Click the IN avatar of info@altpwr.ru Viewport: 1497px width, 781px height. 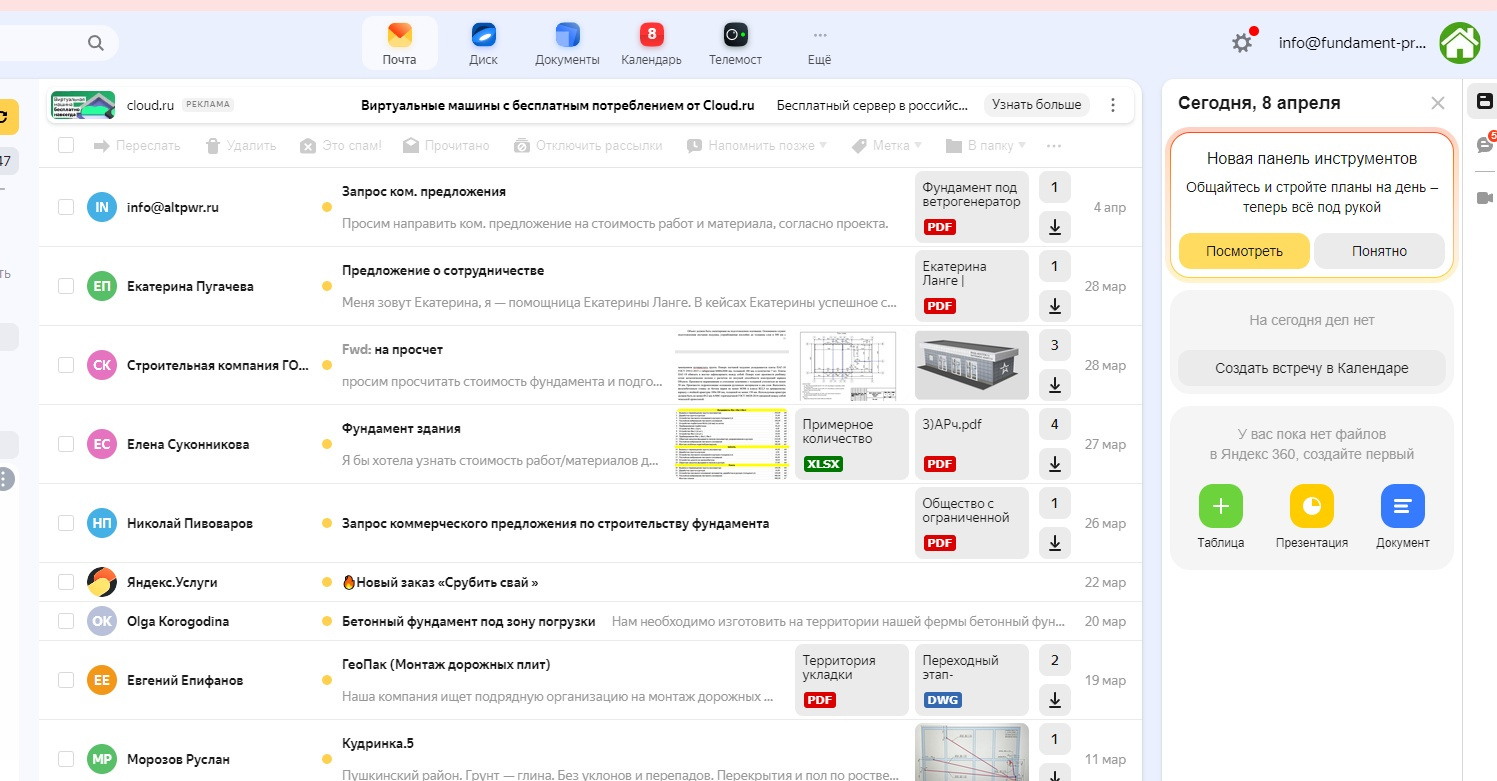(102, 208)
